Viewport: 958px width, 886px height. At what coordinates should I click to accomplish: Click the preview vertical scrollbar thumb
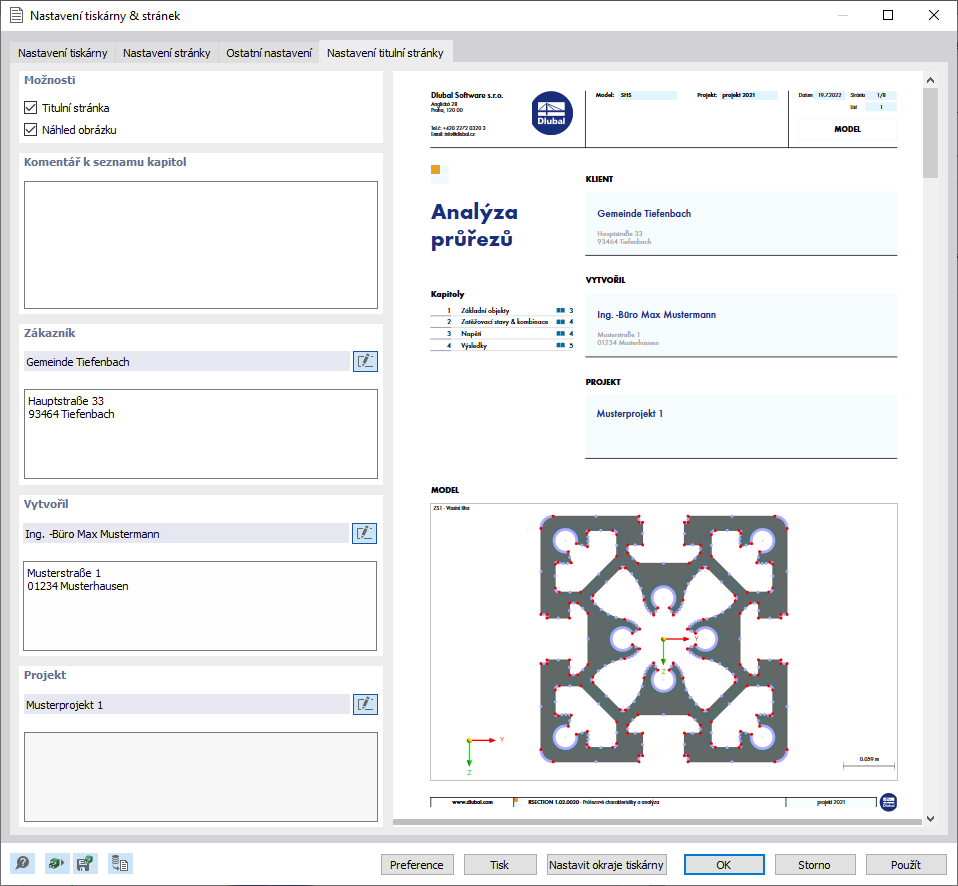(x=931, y=133)
